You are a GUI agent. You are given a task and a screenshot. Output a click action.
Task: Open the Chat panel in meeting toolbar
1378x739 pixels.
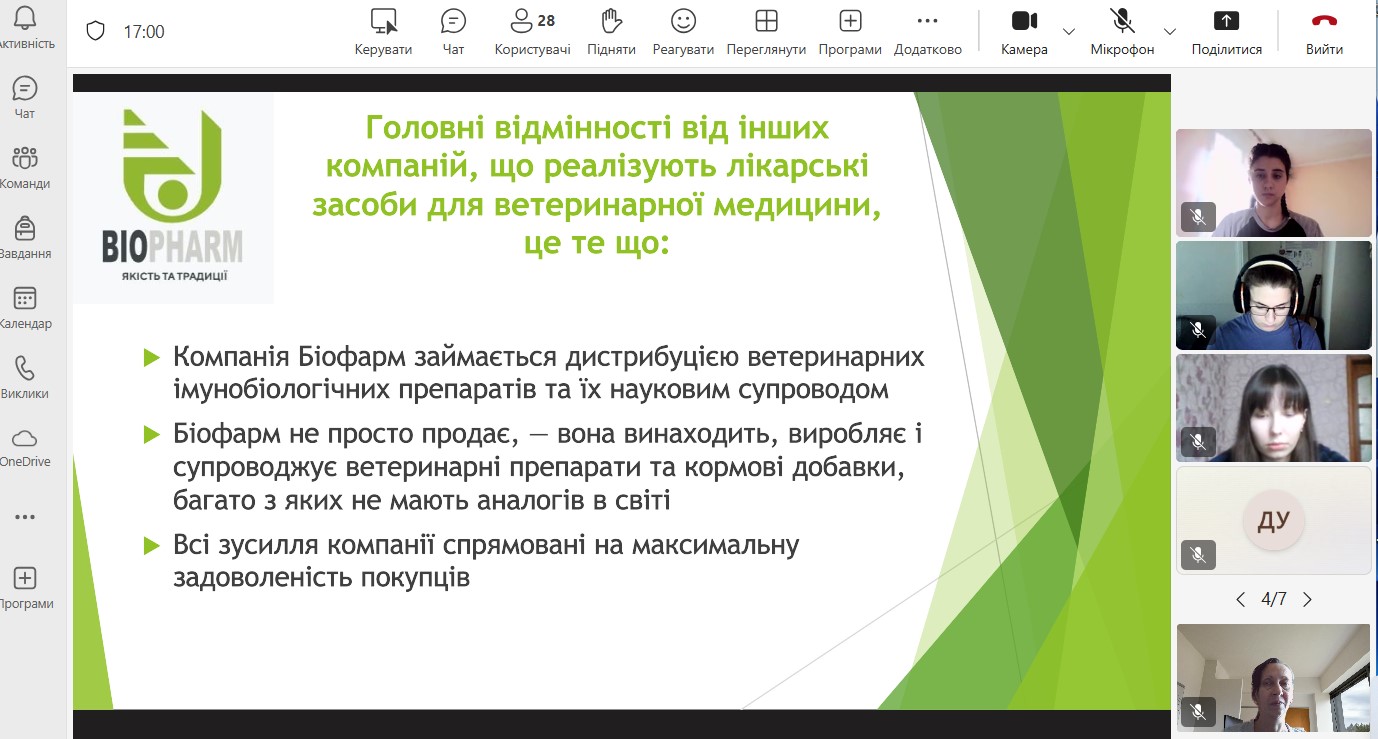pos(453,31)
